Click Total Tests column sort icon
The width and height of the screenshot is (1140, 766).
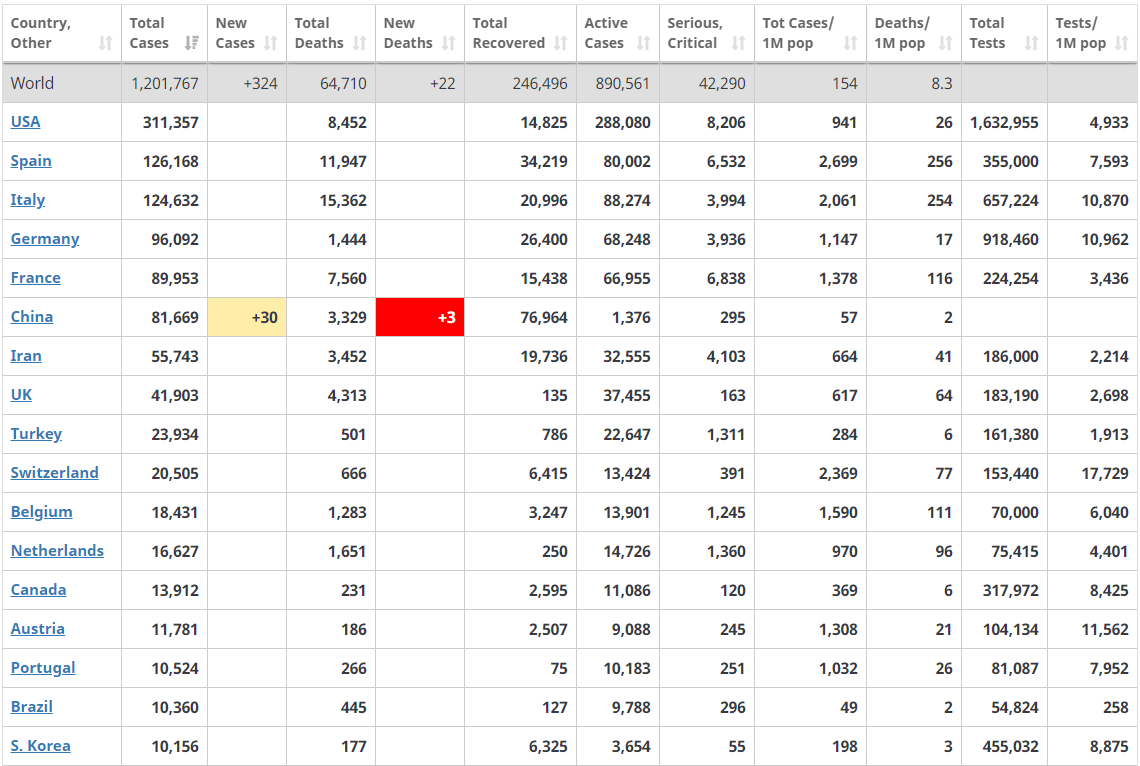click(1032, 43)
